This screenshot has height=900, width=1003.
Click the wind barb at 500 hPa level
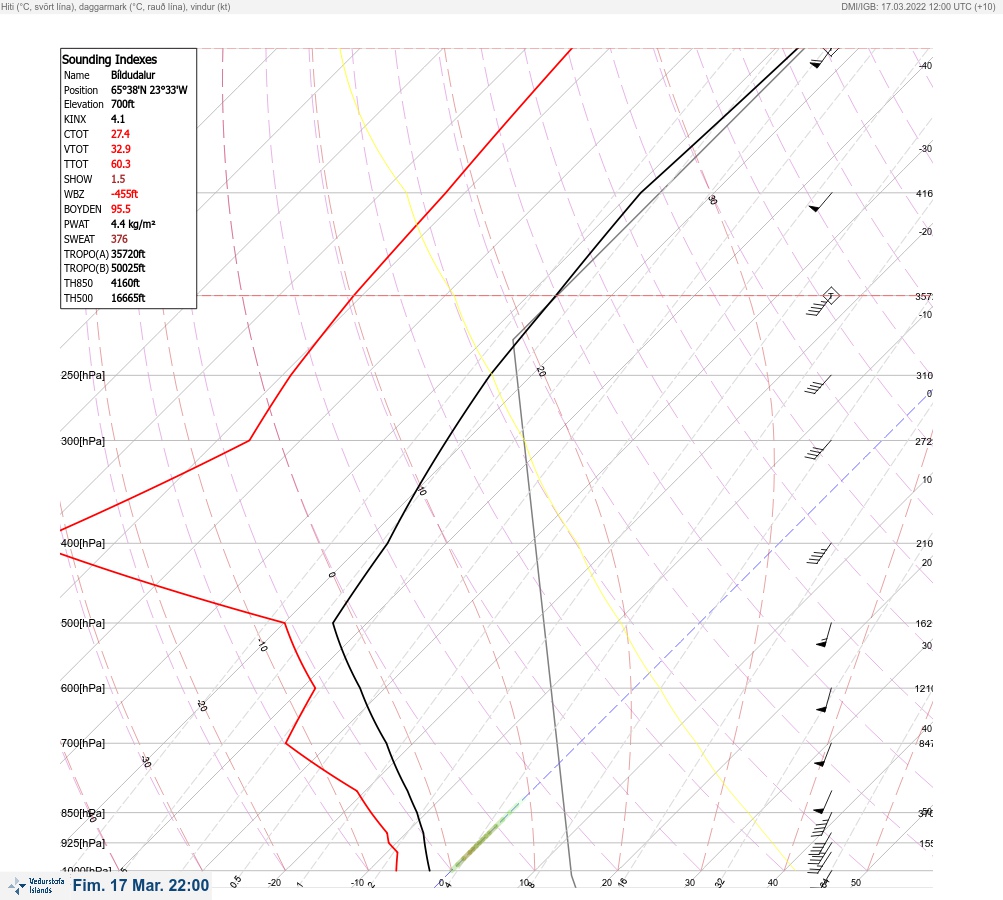(825, 635)
